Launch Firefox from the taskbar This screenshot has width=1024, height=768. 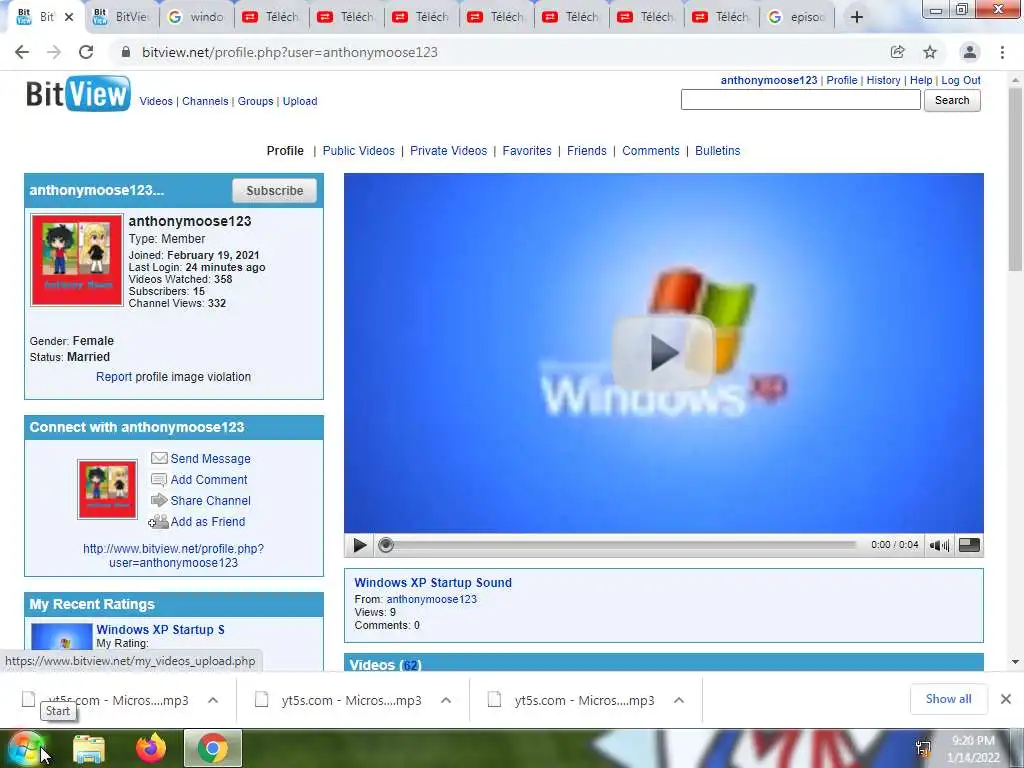(151, 748)
